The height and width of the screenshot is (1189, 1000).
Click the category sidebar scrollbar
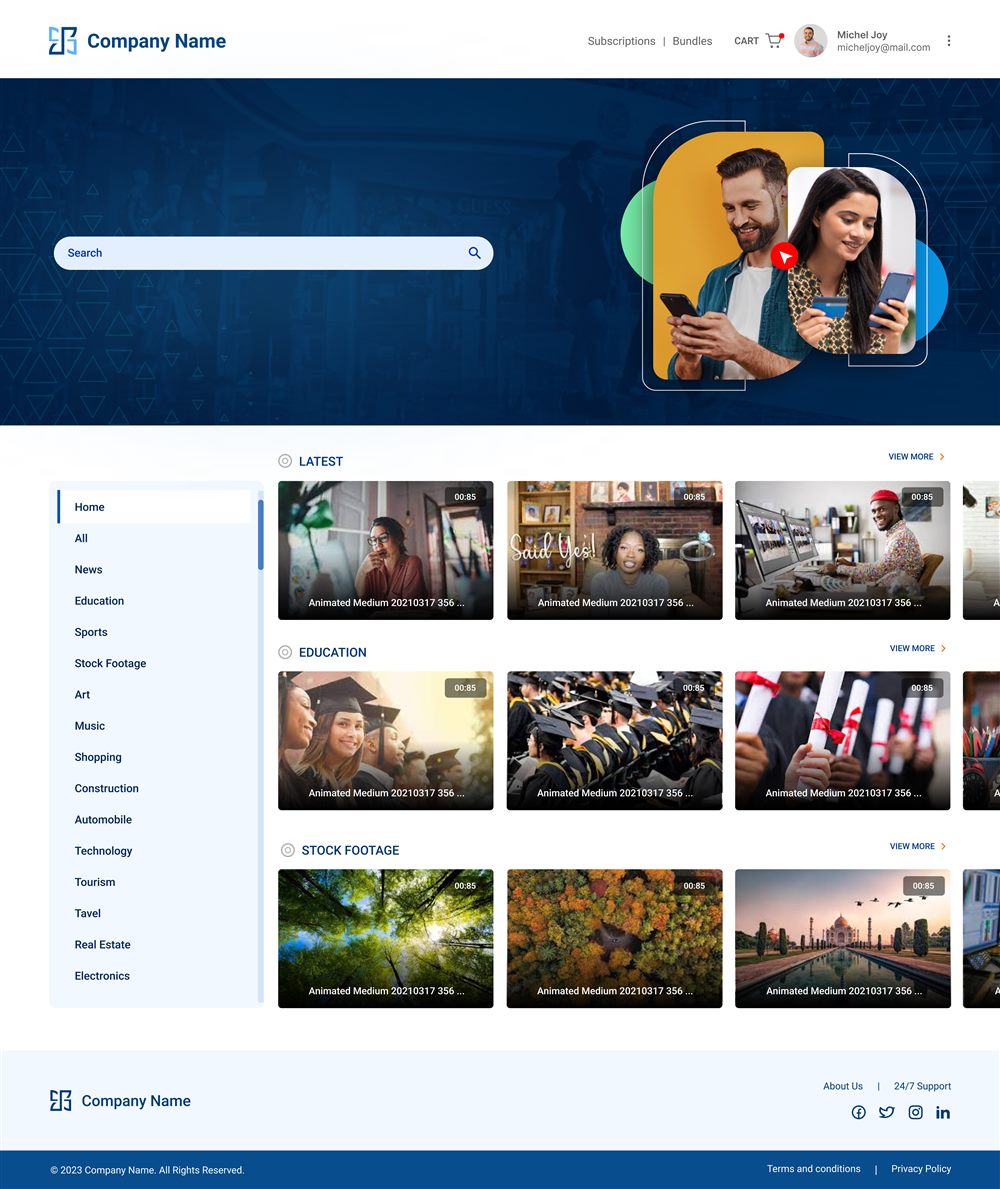tap(261, 535)
